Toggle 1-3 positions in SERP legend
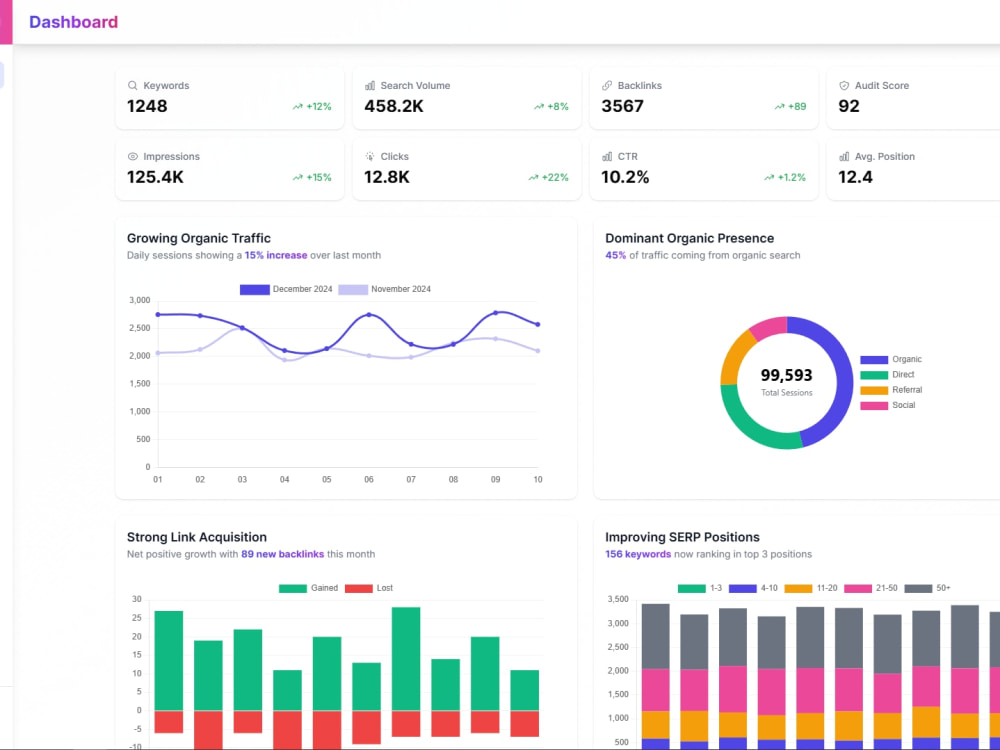 click(x=700, y=588)
